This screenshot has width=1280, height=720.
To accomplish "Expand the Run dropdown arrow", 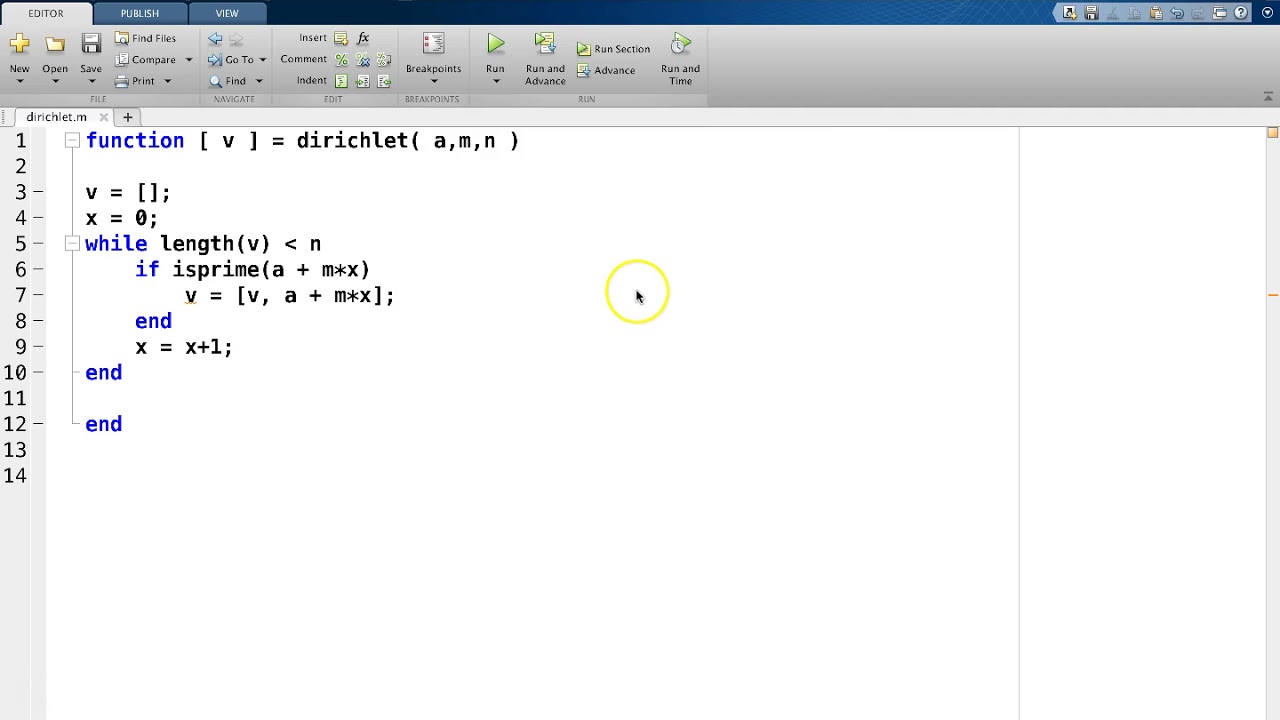I will pyautogui.click(x=495, y=81).
